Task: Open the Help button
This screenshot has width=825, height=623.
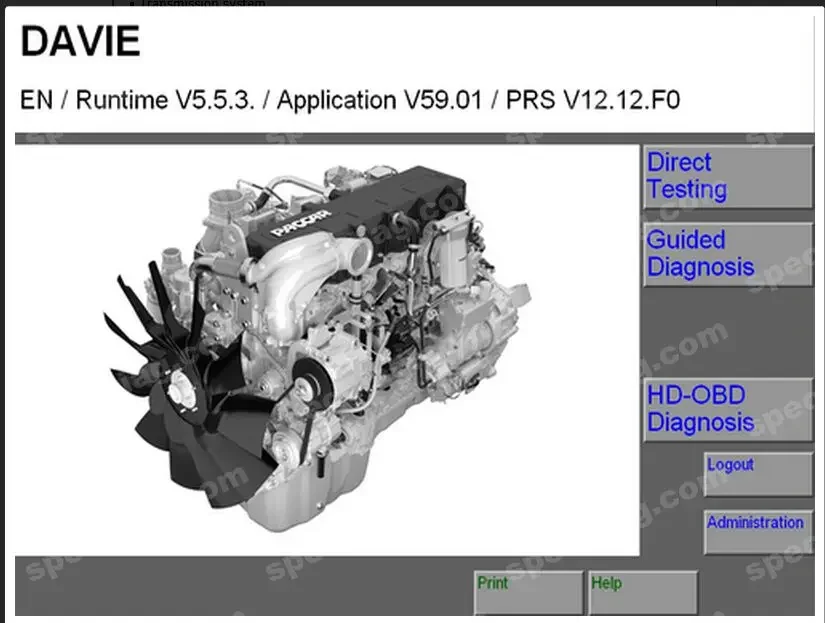Action: [643, 592]
